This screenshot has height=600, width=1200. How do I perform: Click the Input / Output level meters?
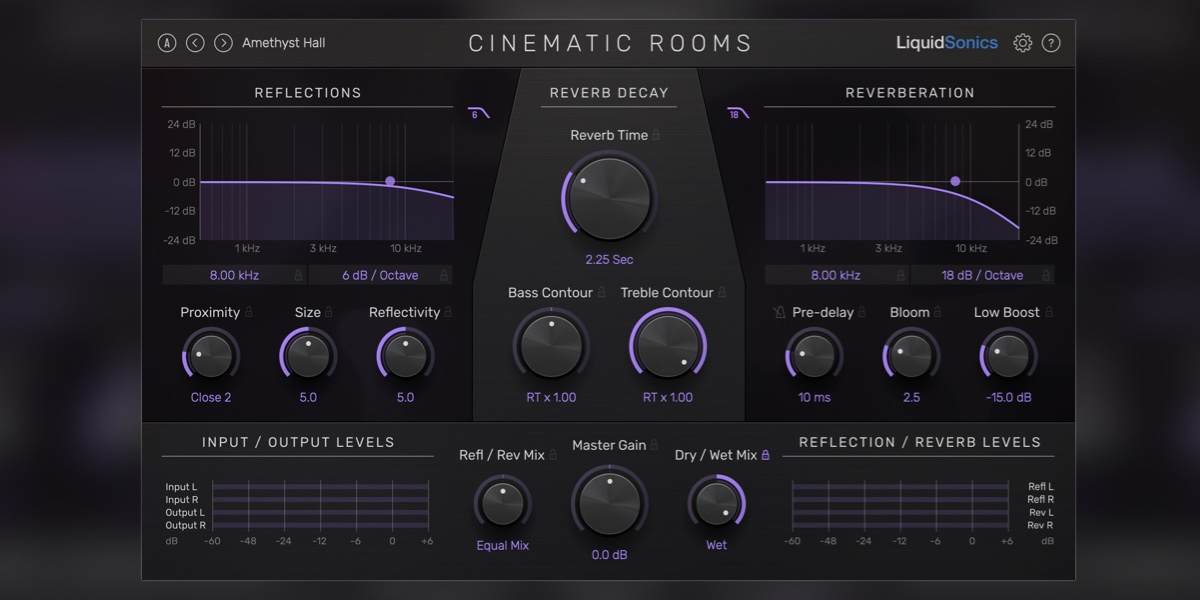click(x=320, y=506)
